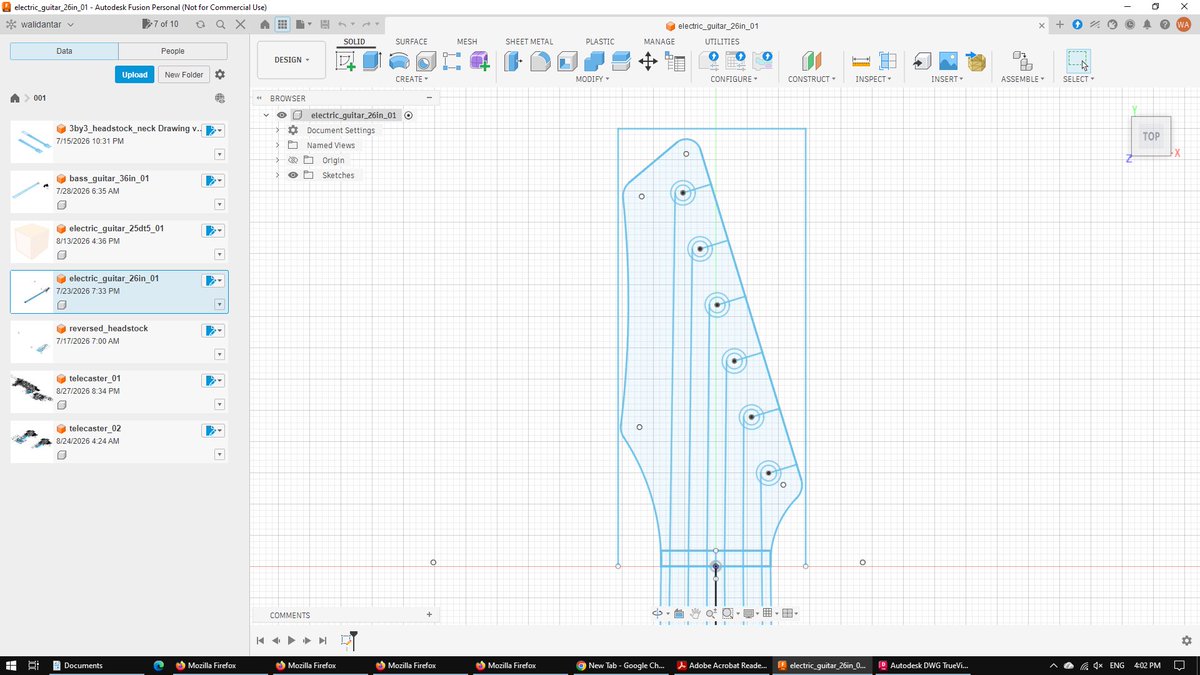Select the Shell tool
The width and height of the screenshot is (1200, 675).
567,61
